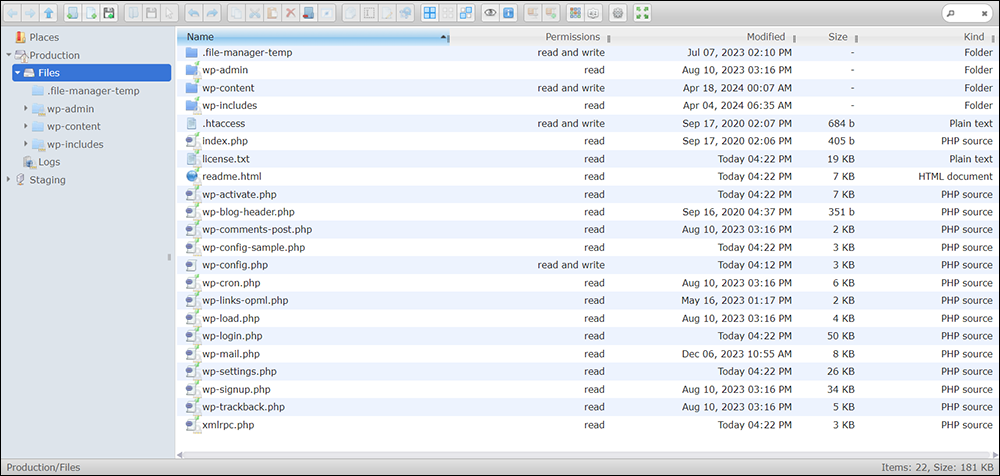Screen dimensions: 1000x476
Task: Expand the wp-admin folder in the tree
Action: [26, 108]
